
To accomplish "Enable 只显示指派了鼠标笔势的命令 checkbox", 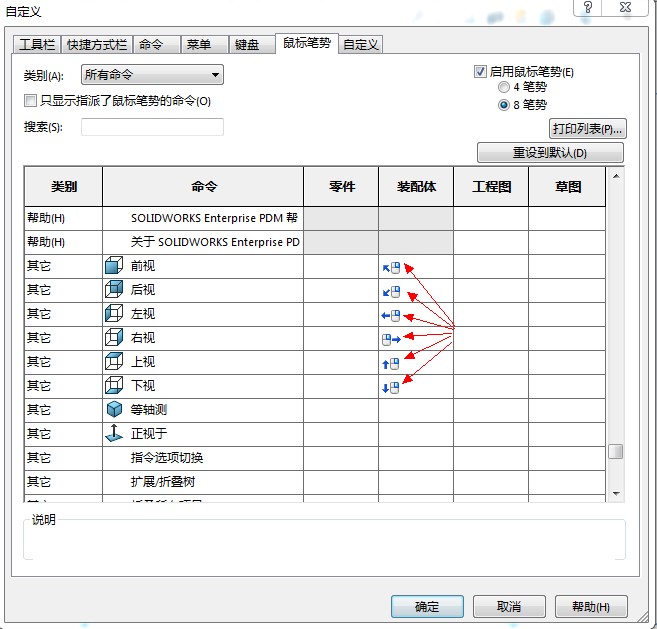I will 30,101.
